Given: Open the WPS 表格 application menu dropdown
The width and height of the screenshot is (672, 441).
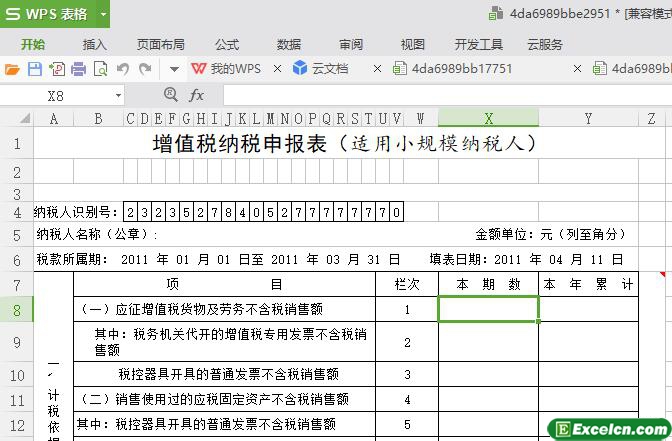Looking at the screenshot, I should click(103, 14).
